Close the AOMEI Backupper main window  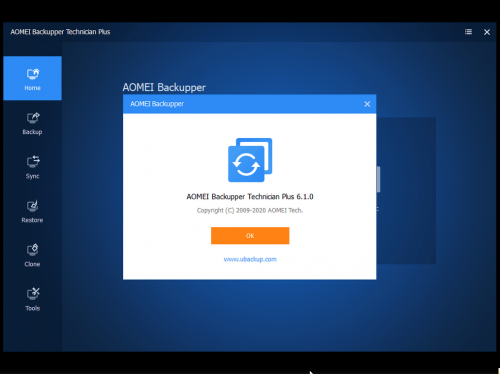coord(487,32)
